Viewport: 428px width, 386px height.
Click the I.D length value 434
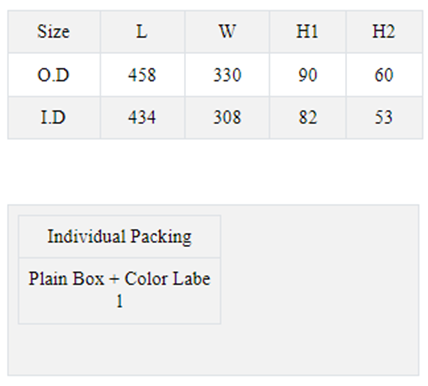pyautogui.click(x=142, y=117)
